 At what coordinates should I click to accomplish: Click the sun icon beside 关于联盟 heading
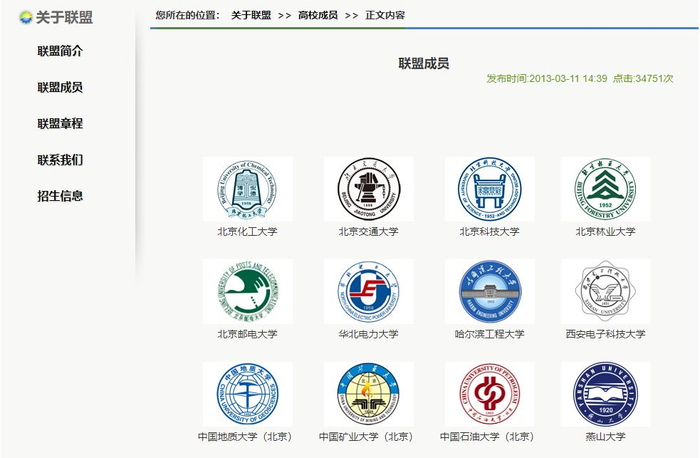point(26,18)
